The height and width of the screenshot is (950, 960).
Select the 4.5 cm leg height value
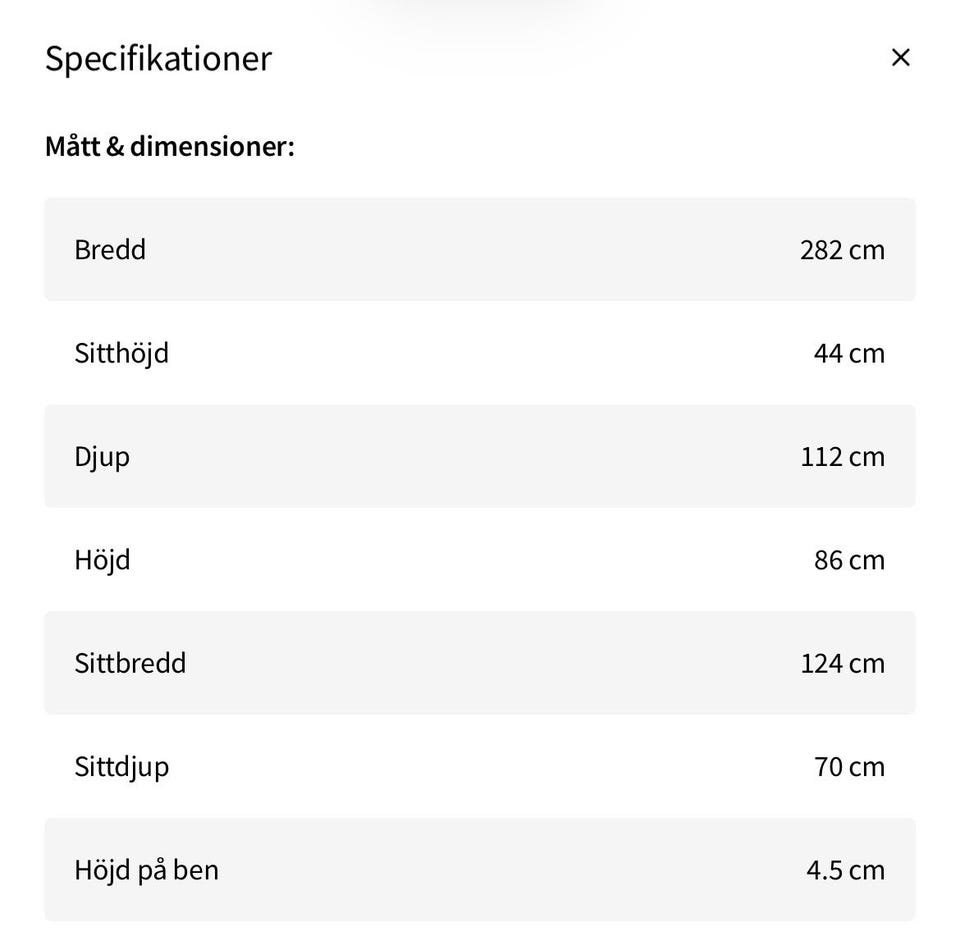point(845,869)
